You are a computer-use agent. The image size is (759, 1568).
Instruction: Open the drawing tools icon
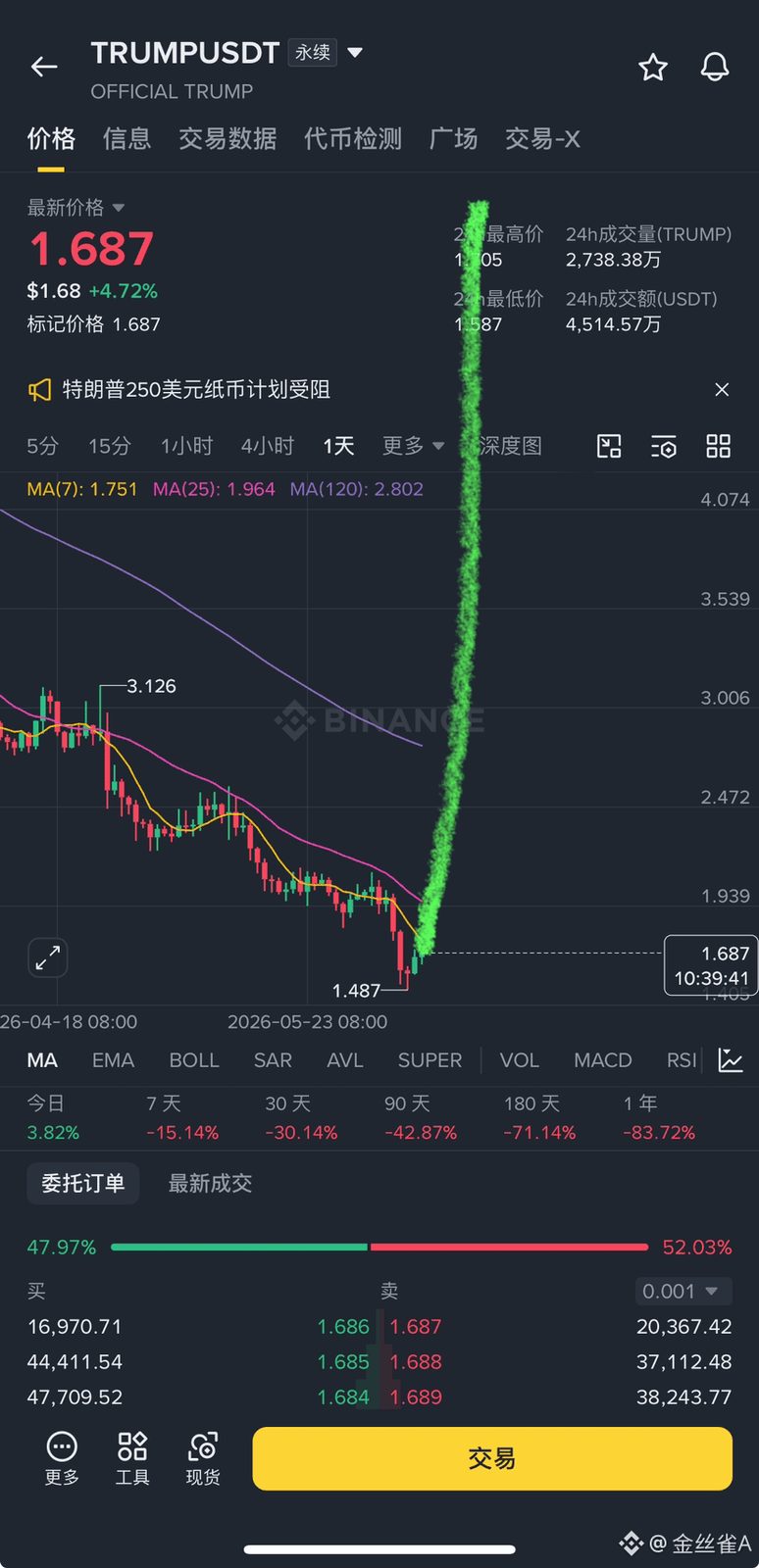(609, 447)
